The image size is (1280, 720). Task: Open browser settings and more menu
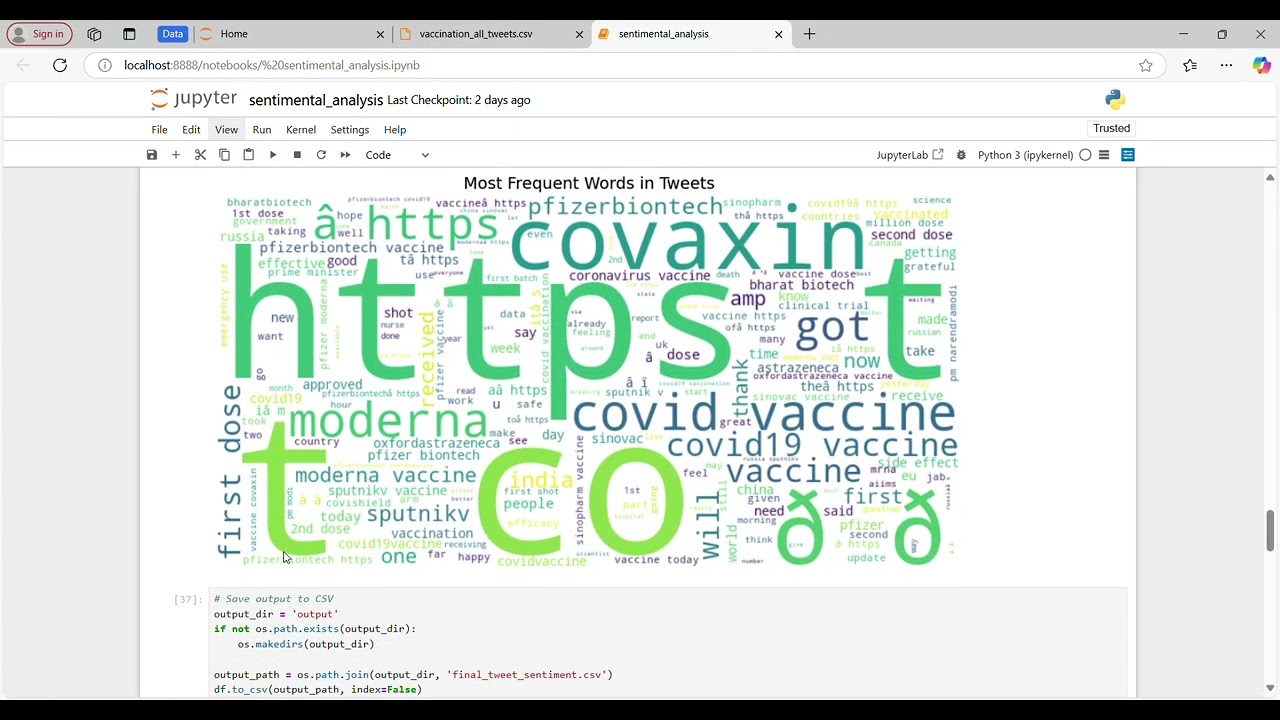point(1226,65)
